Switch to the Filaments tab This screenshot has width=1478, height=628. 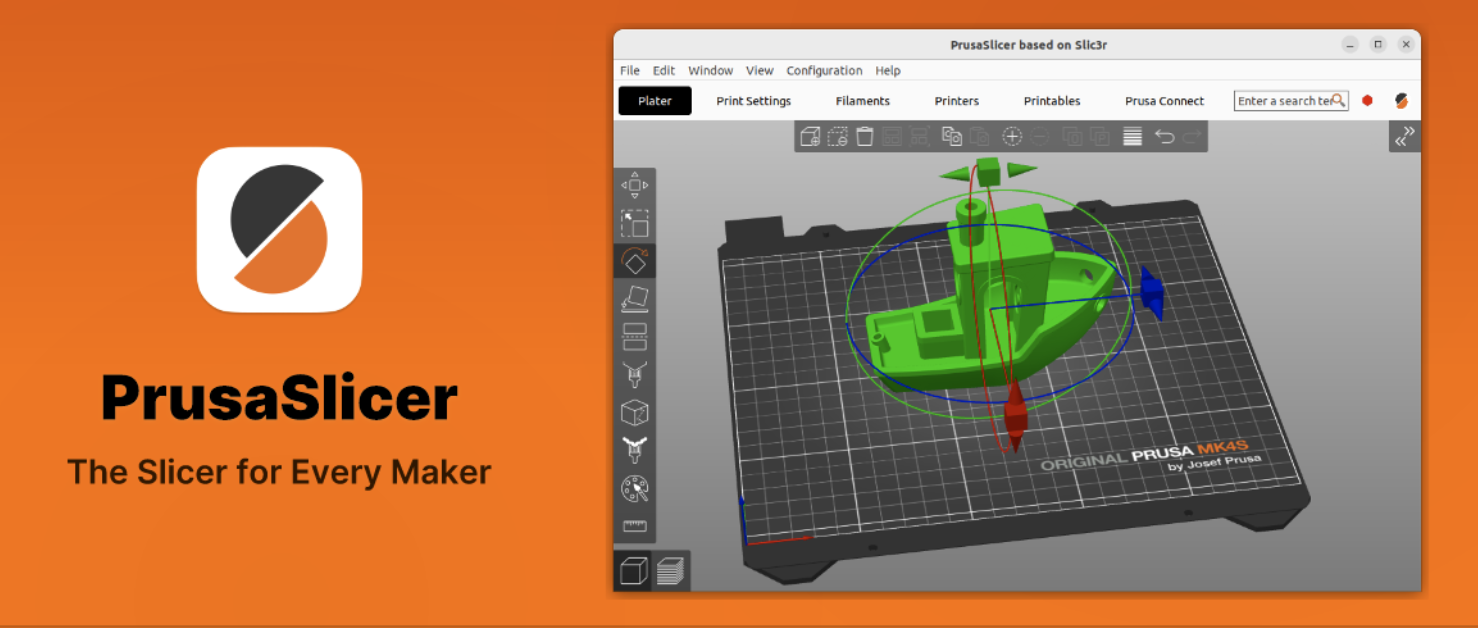pos(863,101)
